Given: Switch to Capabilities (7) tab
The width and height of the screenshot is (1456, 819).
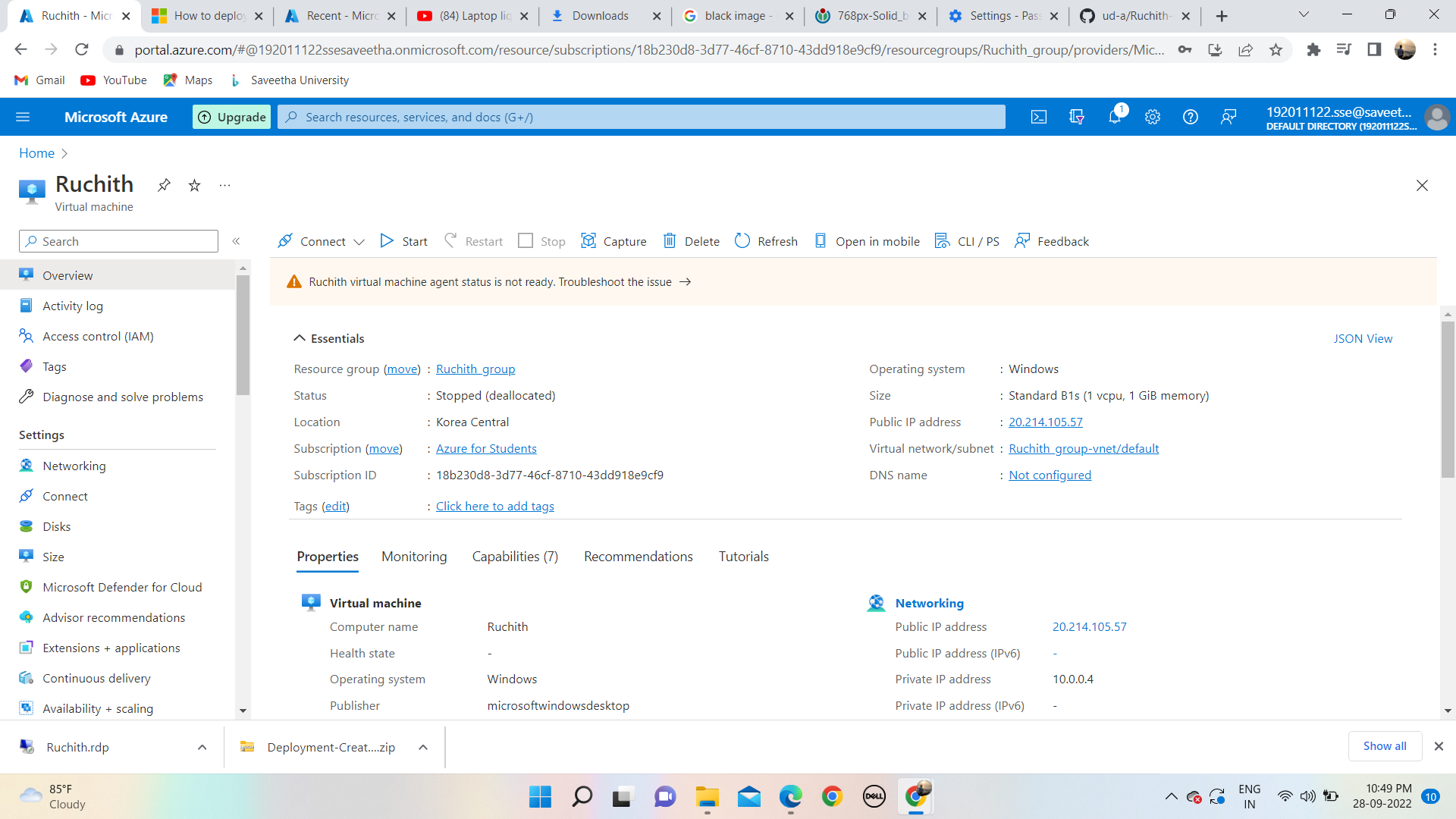Looking at the screenshot, I should 515,557.
